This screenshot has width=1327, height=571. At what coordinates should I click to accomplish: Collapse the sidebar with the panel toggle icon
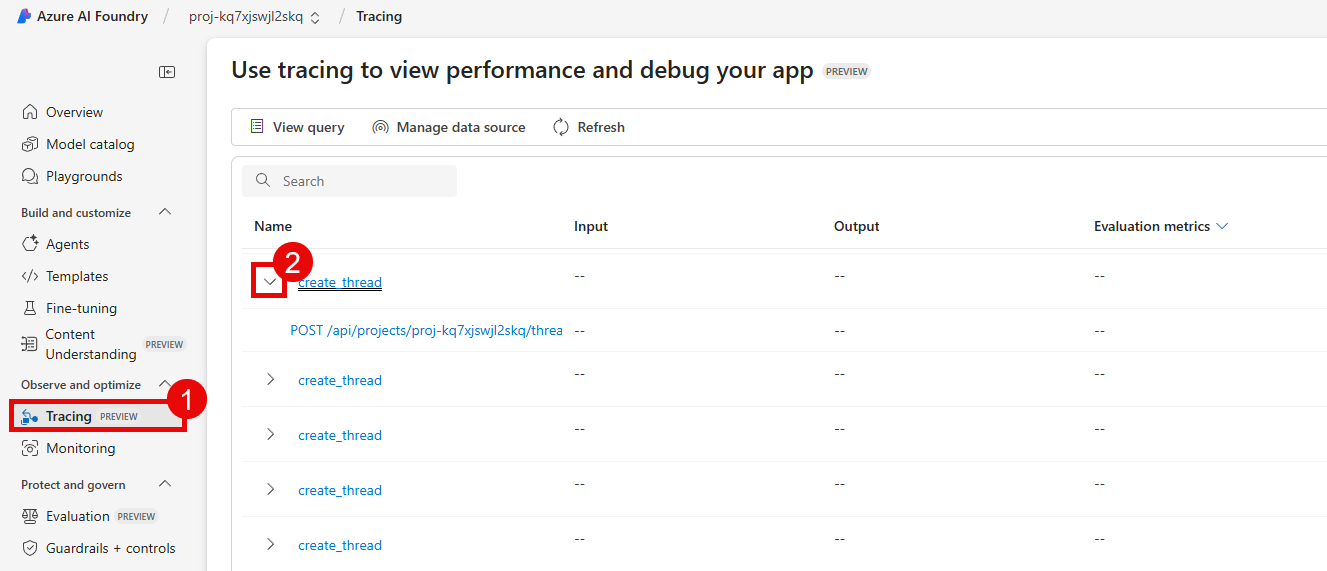coord(167,72)
